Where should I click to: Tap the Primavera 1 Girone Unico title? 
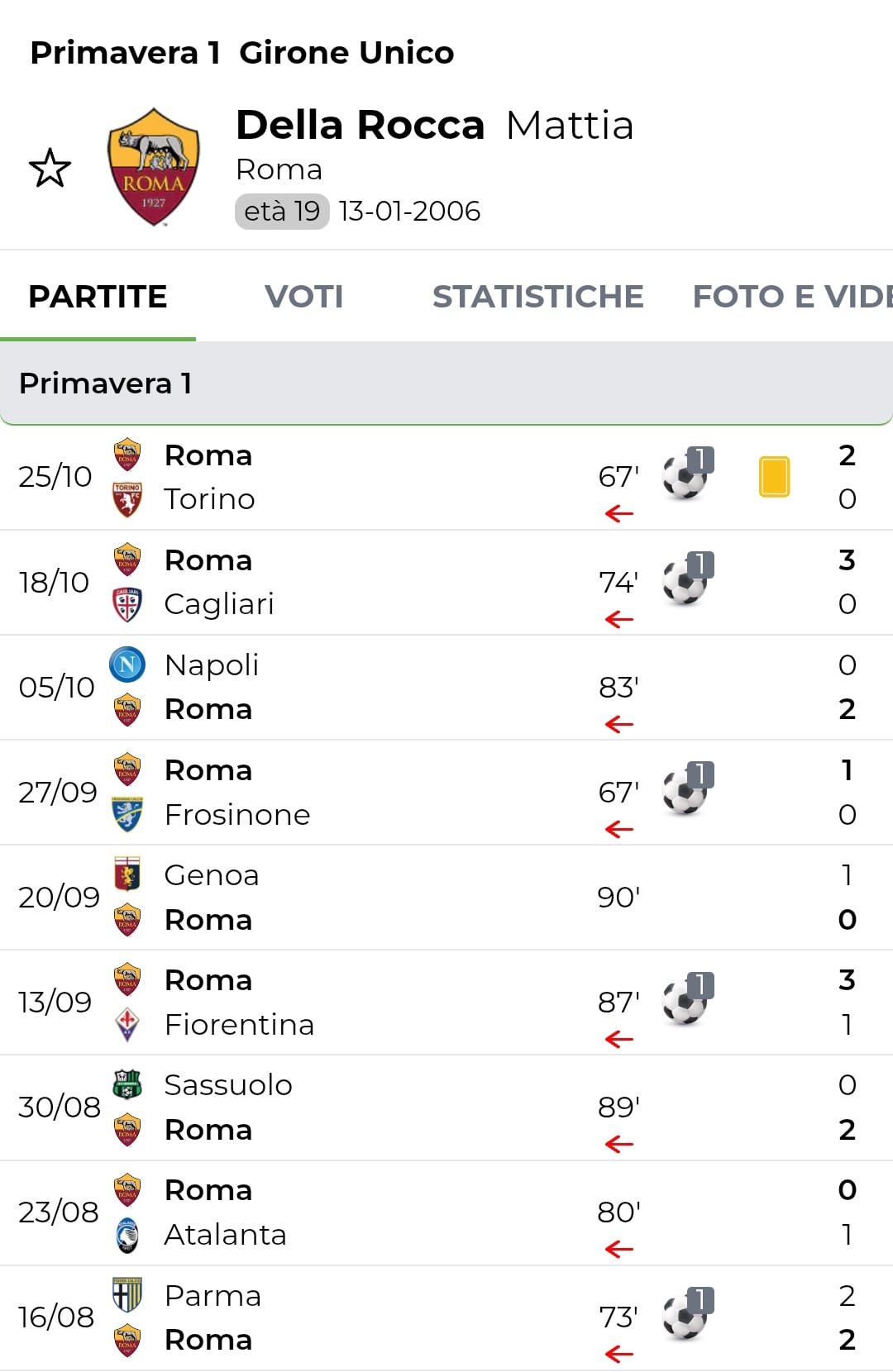tap(242, 53)
